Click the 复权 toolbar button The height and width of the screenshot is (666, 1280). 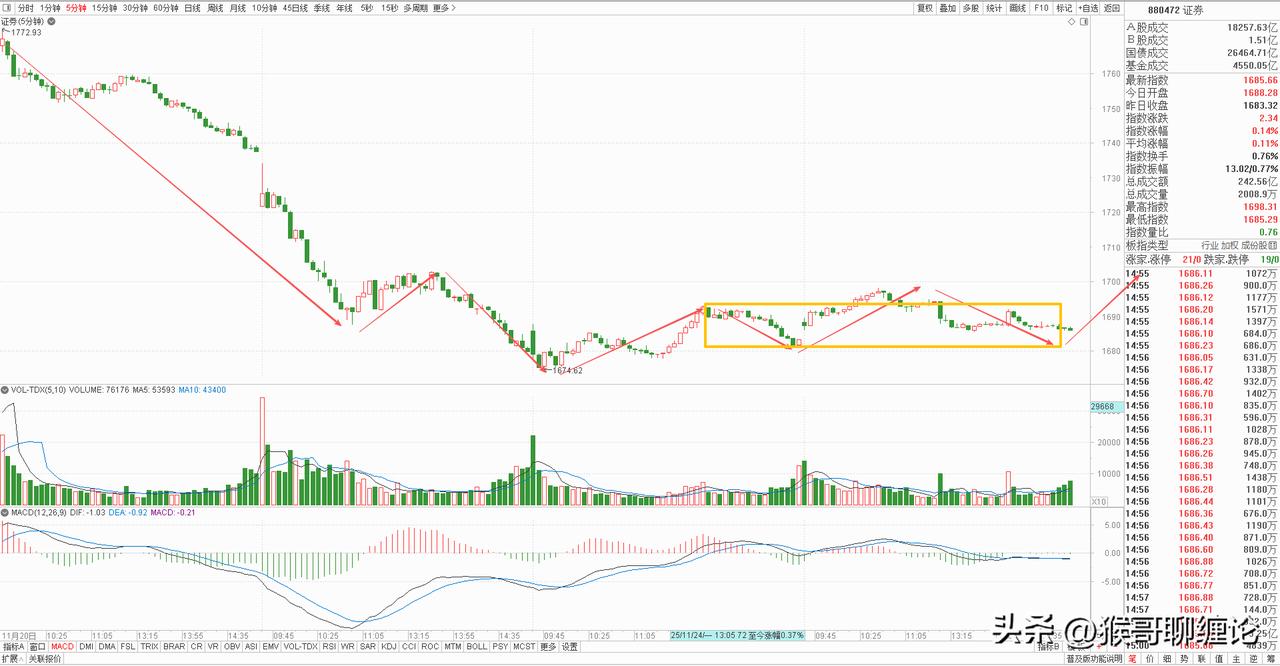coord(925,8)
